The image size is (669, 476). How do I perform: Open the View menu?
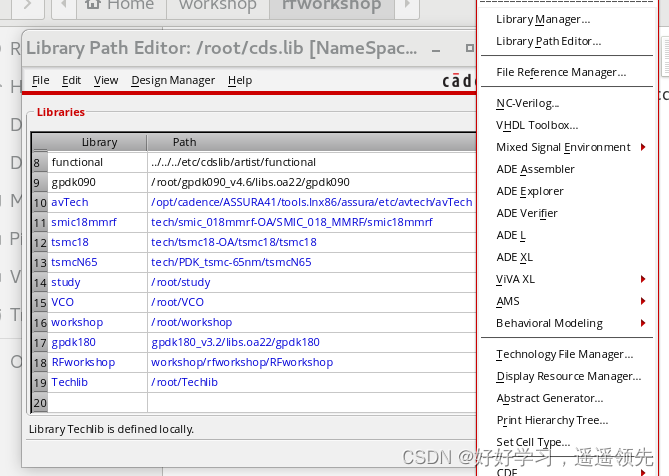pyautogui.click(x=106, y=80)
